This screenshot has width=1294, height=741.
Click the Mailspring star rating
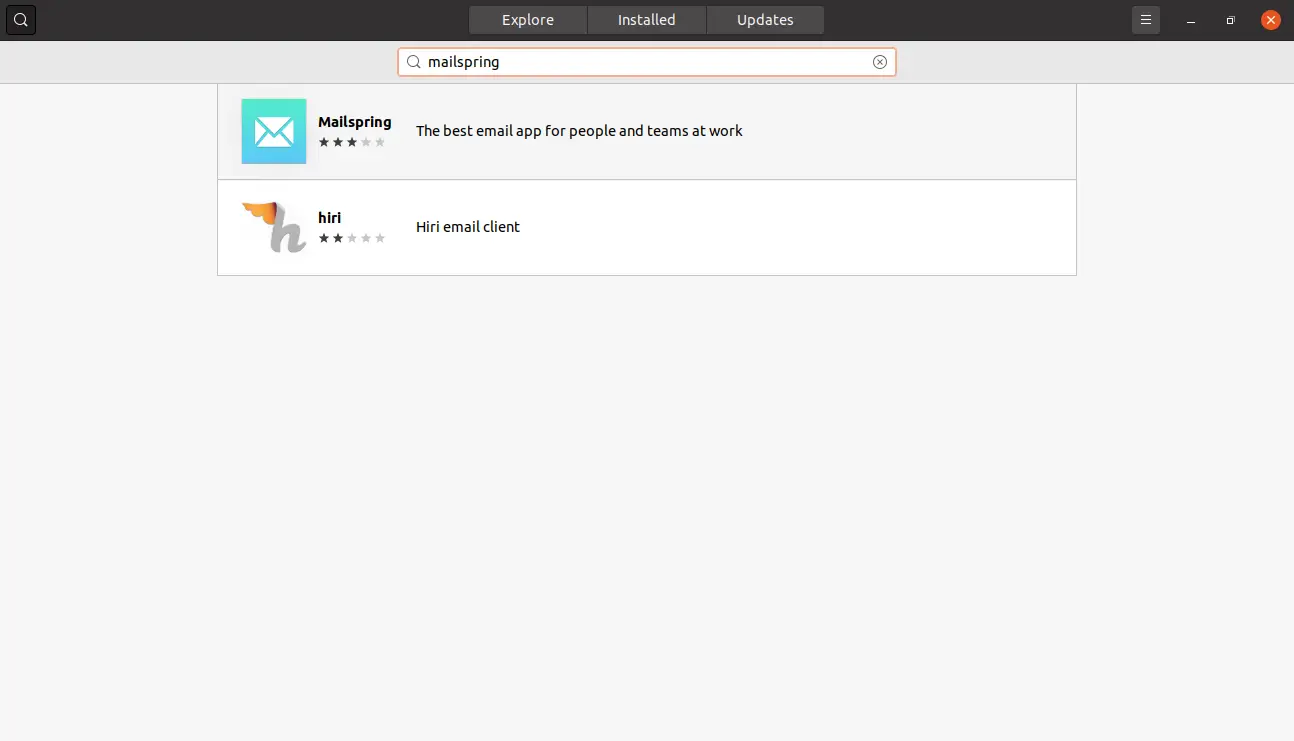click(352, 143)
